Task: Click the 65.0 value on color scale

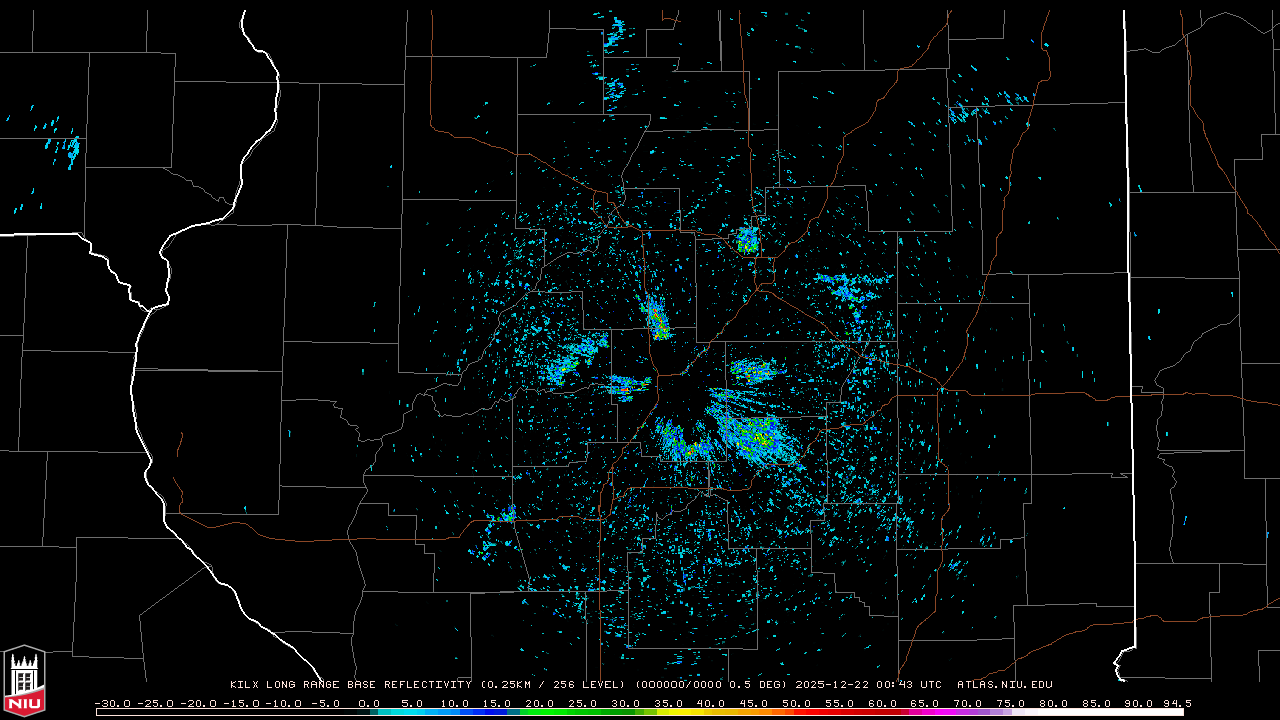Action: pyautogui.click(x=924, y=703)
